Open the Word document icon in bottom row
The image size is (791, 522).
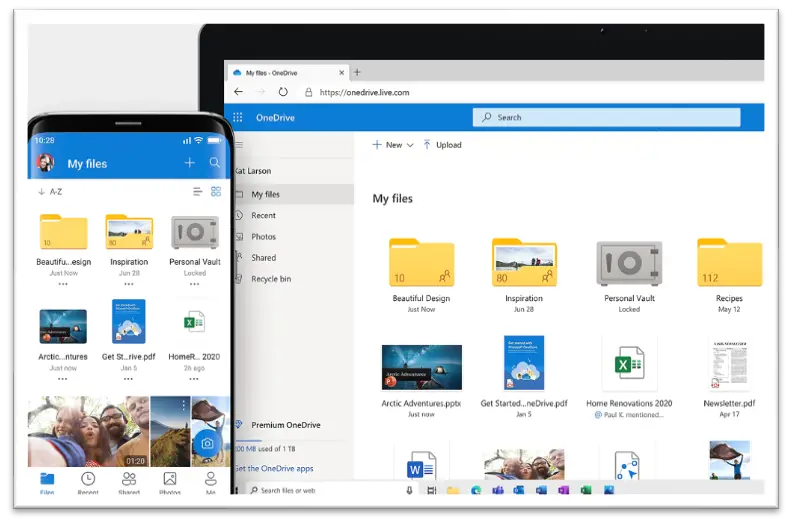421,465
